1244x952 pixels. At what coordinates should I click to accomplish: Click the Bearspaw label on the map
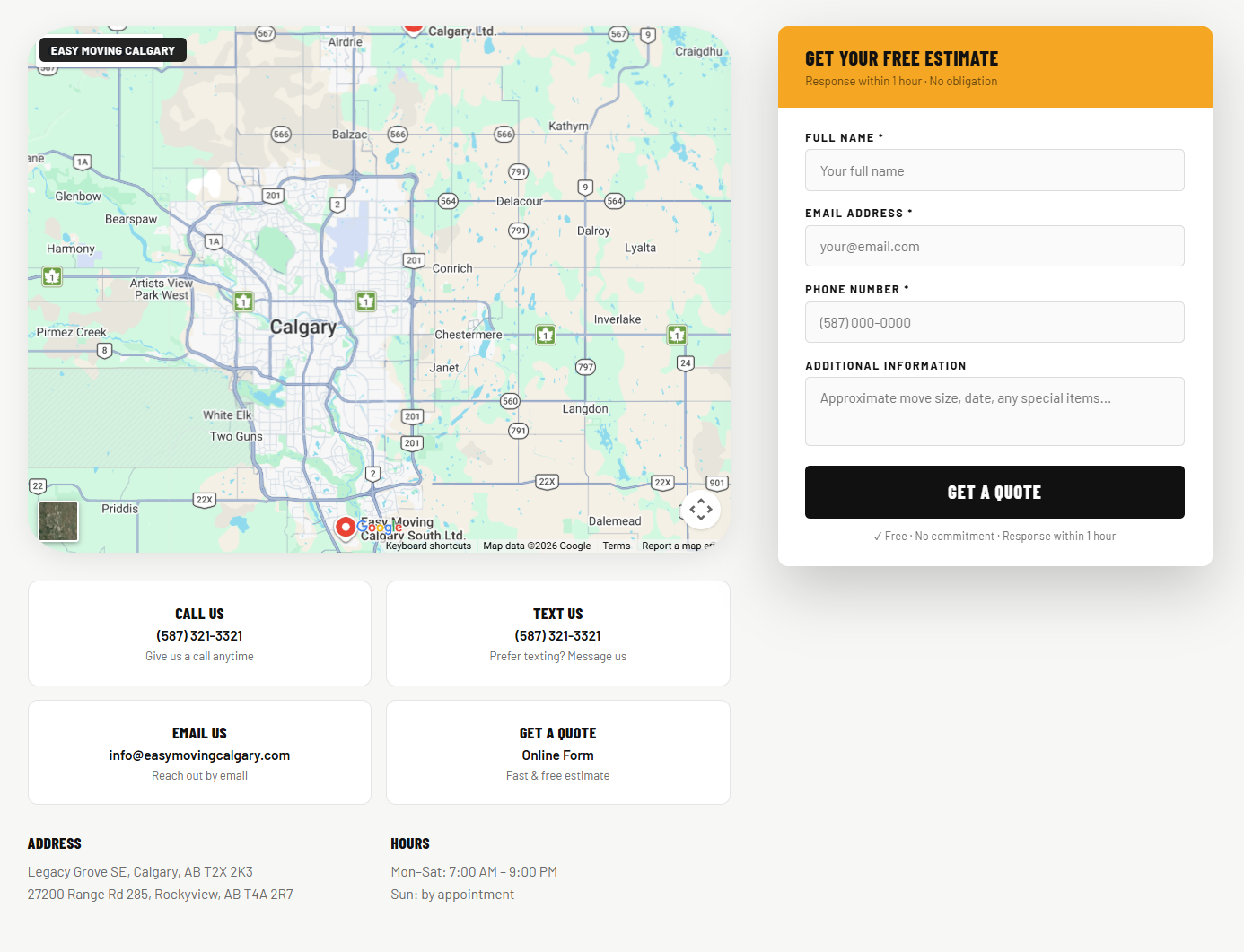[131, 219]
